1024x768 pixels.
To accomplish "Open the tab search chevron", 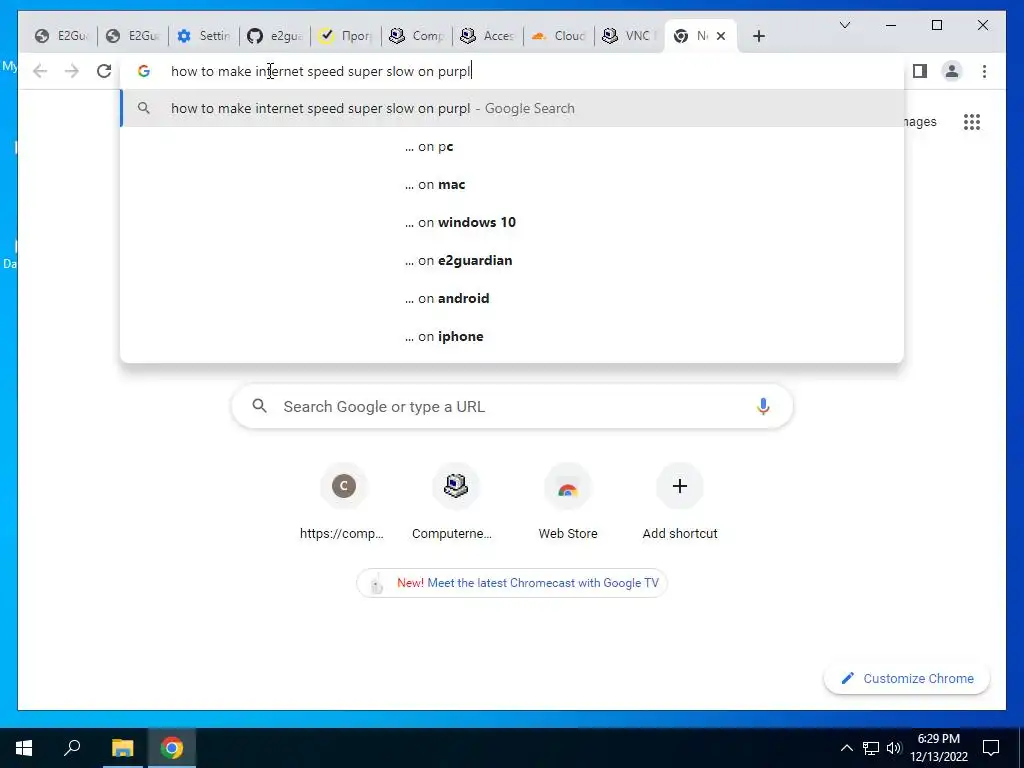I will 844,25.
